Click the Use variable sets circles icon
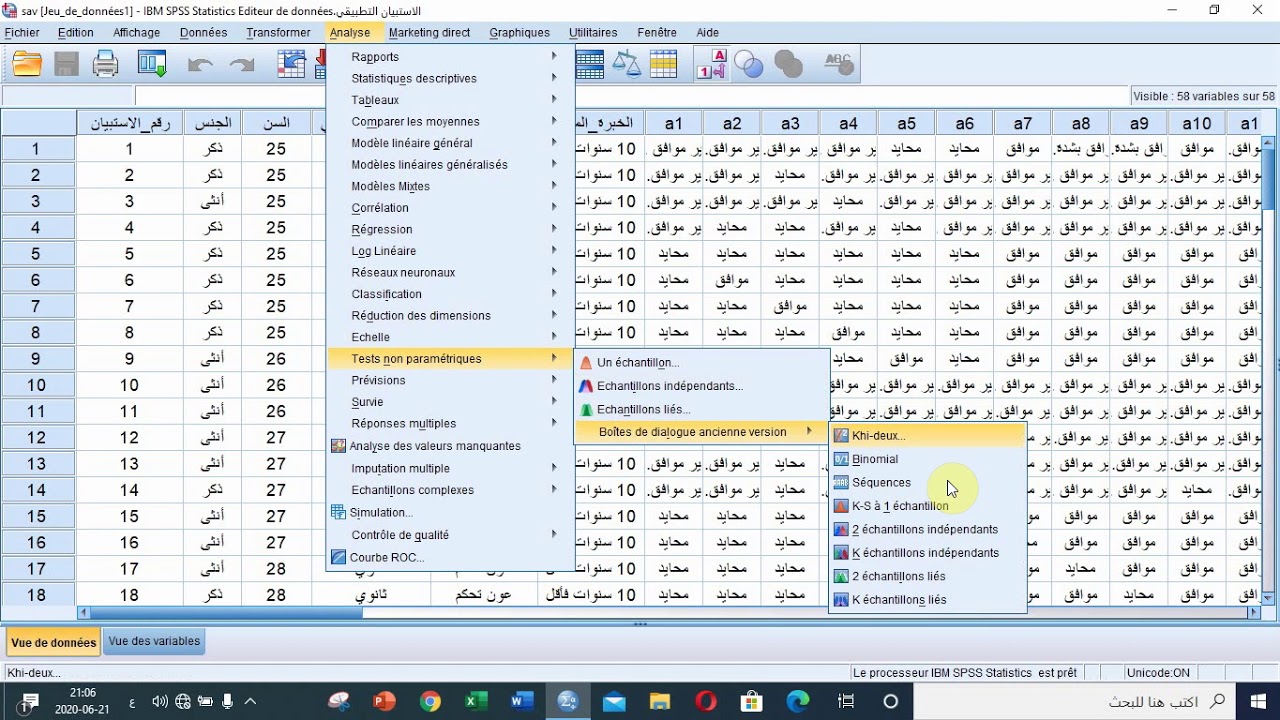The image size is (1280, 720). point(748,65)
